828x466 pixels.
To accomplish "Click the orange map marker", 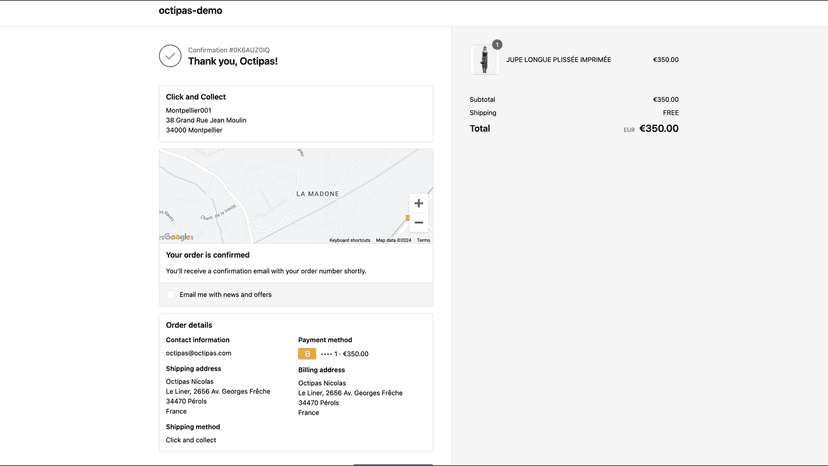I will pos(407,218).
